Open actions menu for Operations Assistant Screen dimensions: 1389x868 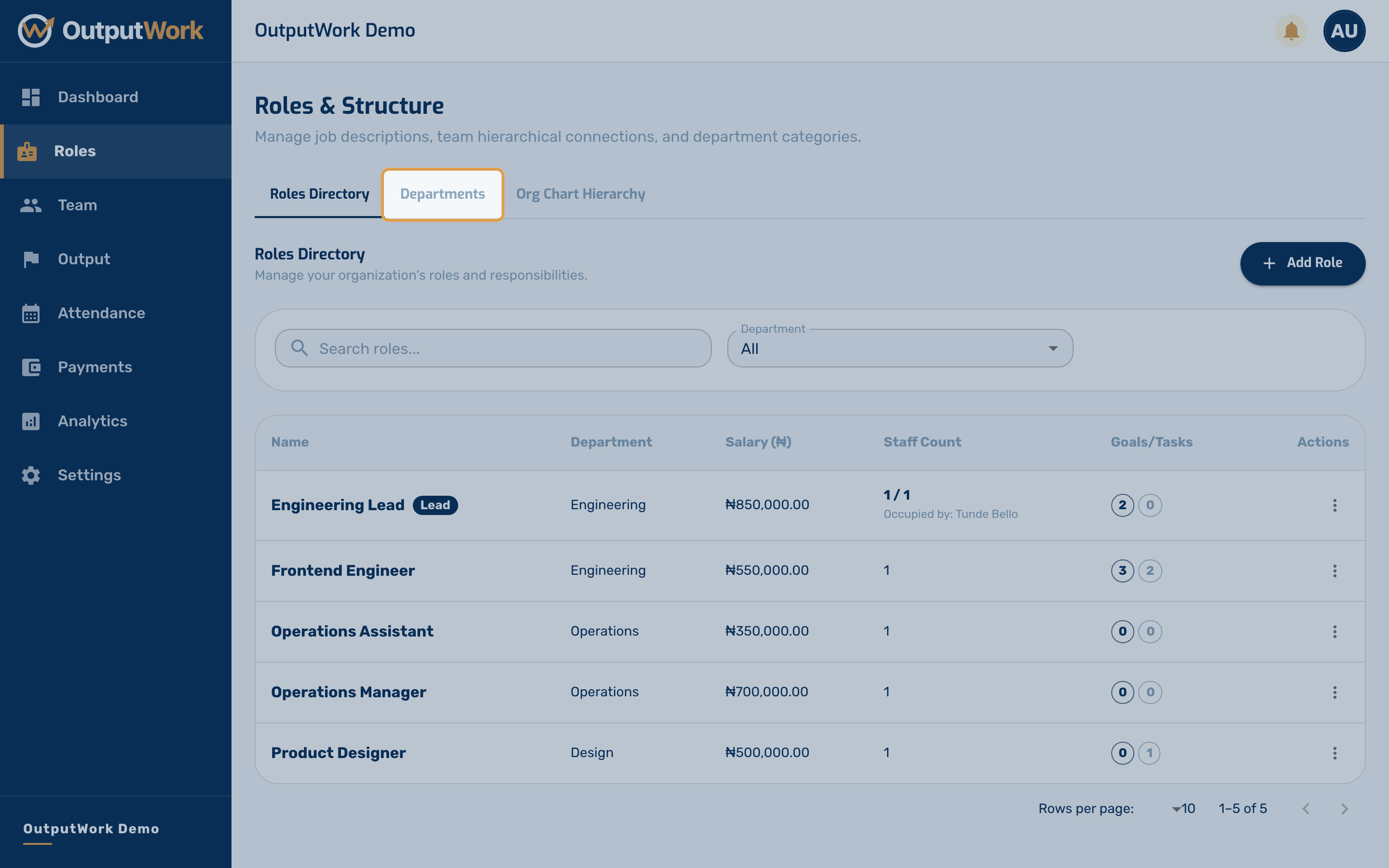1335,632
